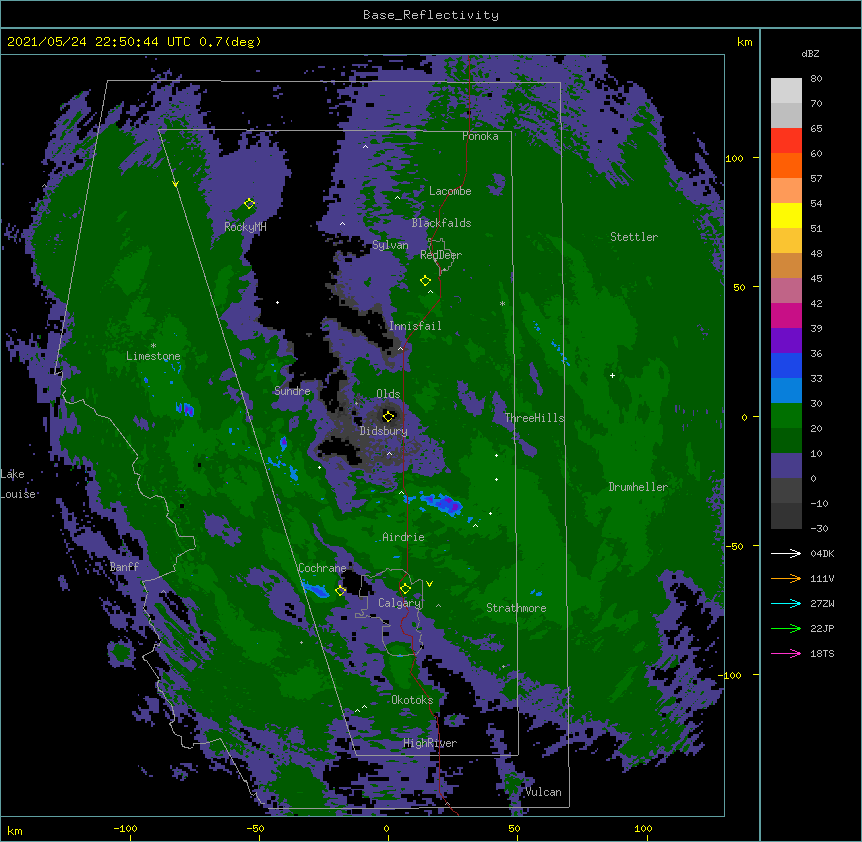Click the 18TS legend label
862x842 pixels.
tap(822, 653)
